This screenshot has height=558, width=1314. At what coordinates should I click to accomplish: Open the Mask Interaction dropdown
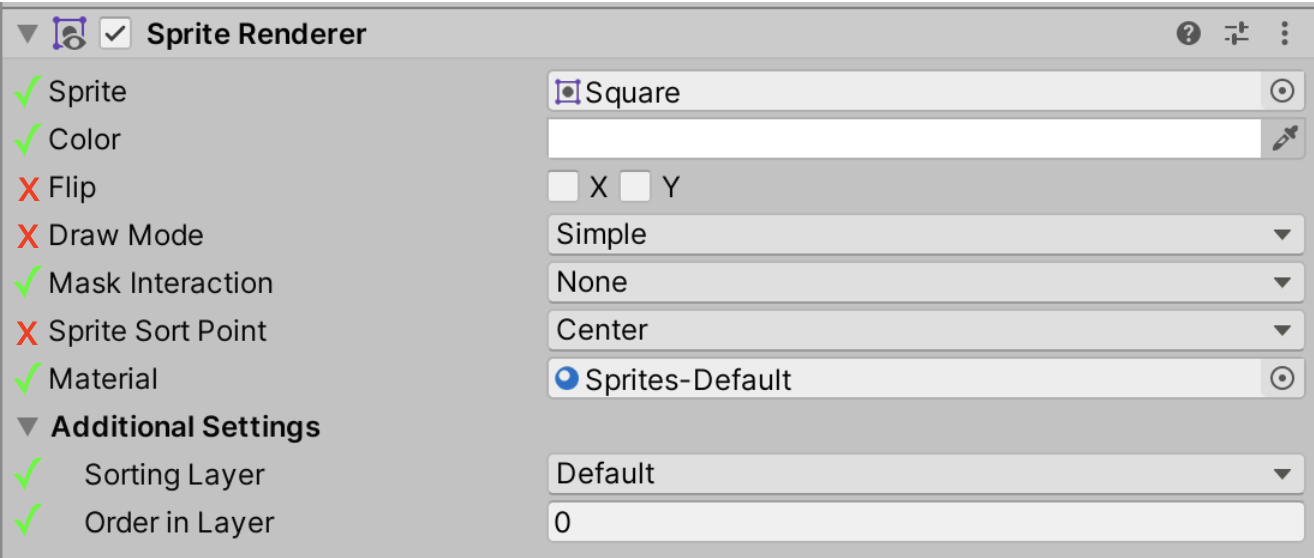click(925, 283)
